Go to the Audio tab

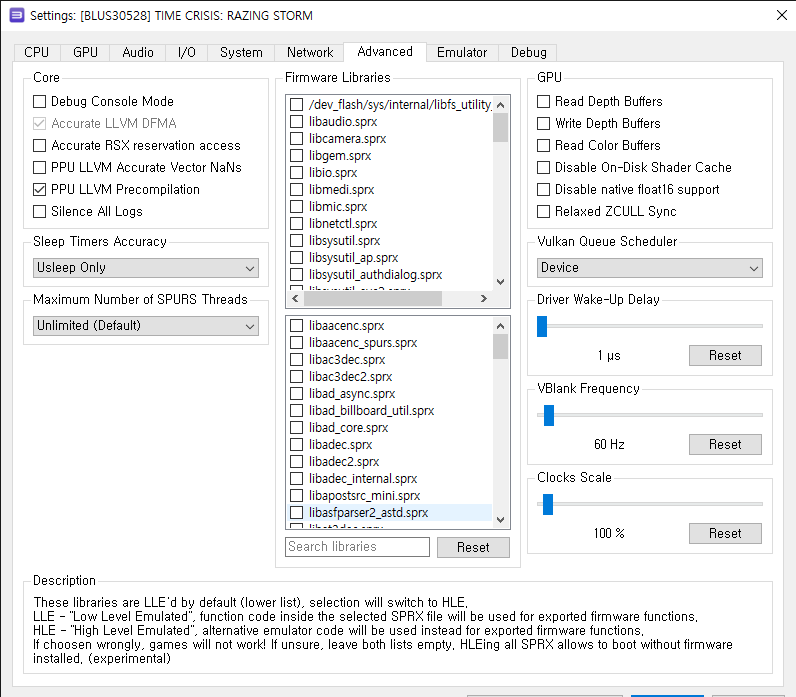point(138,52)
